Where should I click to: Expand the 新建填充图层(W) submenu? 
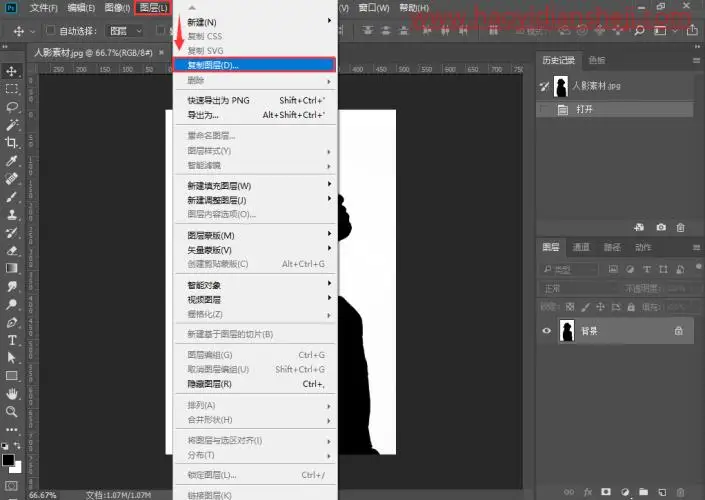[255, 185]
